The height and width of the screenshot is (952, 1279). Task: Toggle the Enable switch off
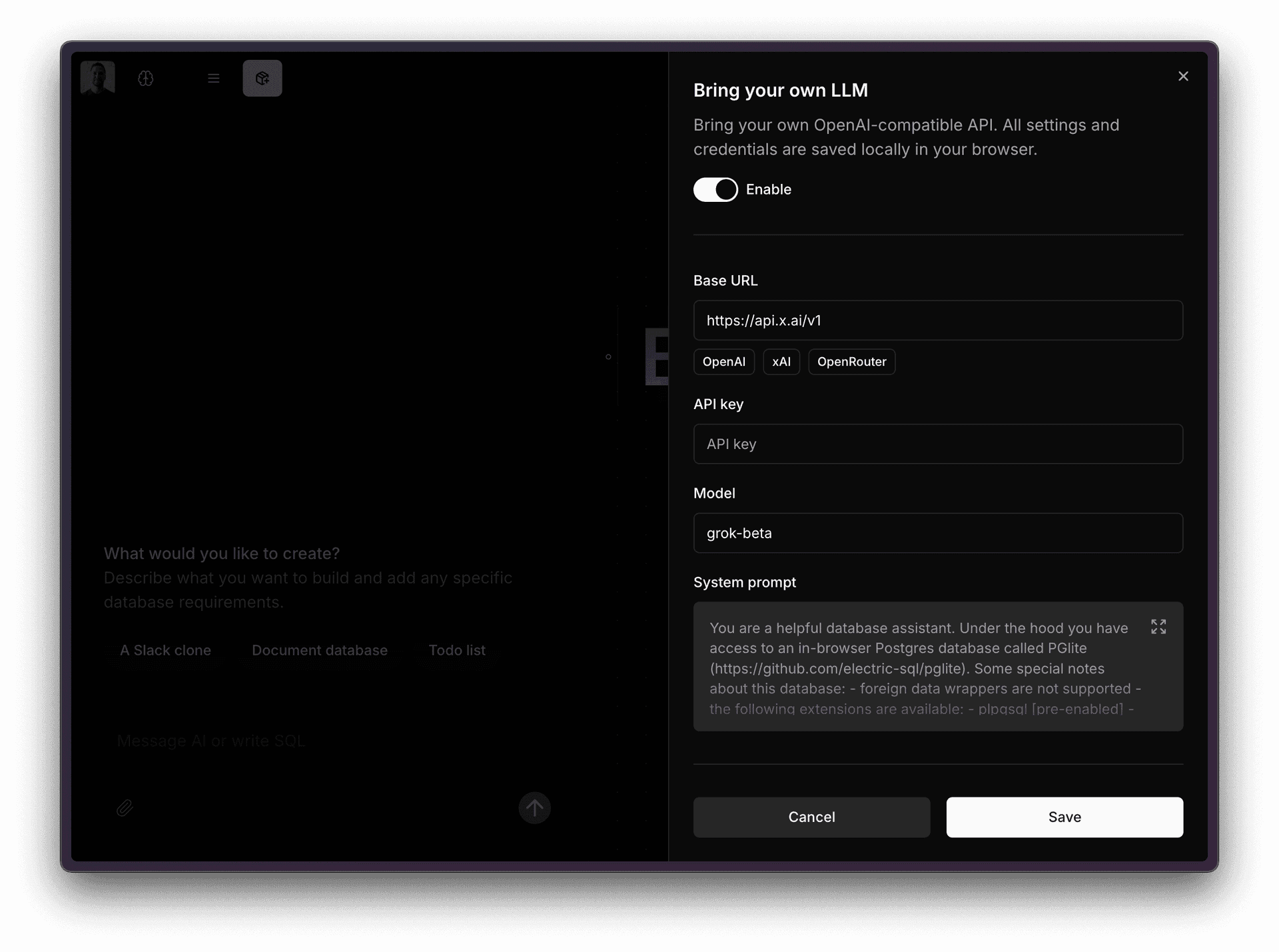tap(715, 190)
